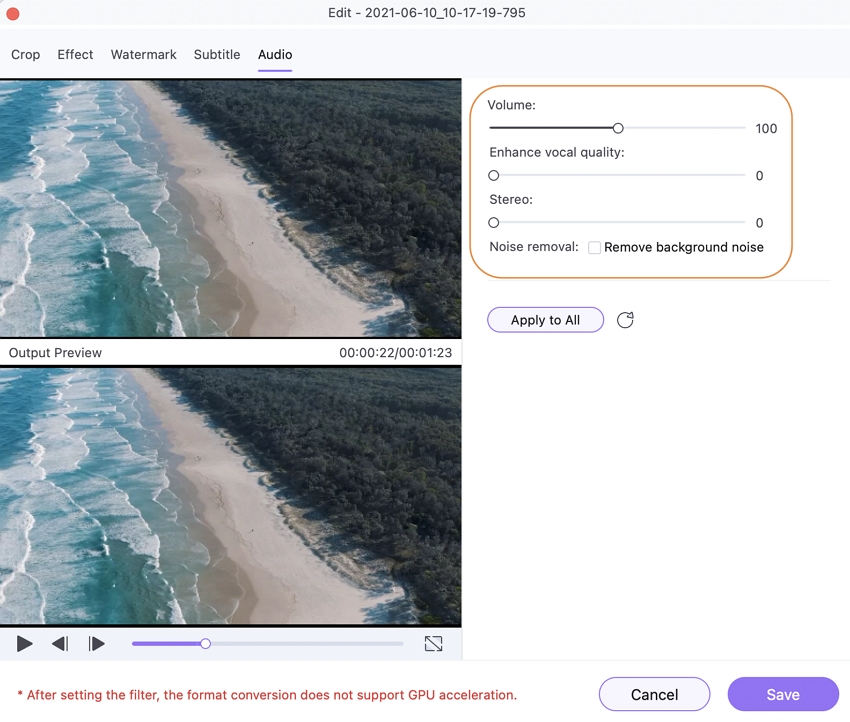The height and width of the screenshot is (722, 850).
Task: Click the reset audio settings icon
Action: click(625, 320)
